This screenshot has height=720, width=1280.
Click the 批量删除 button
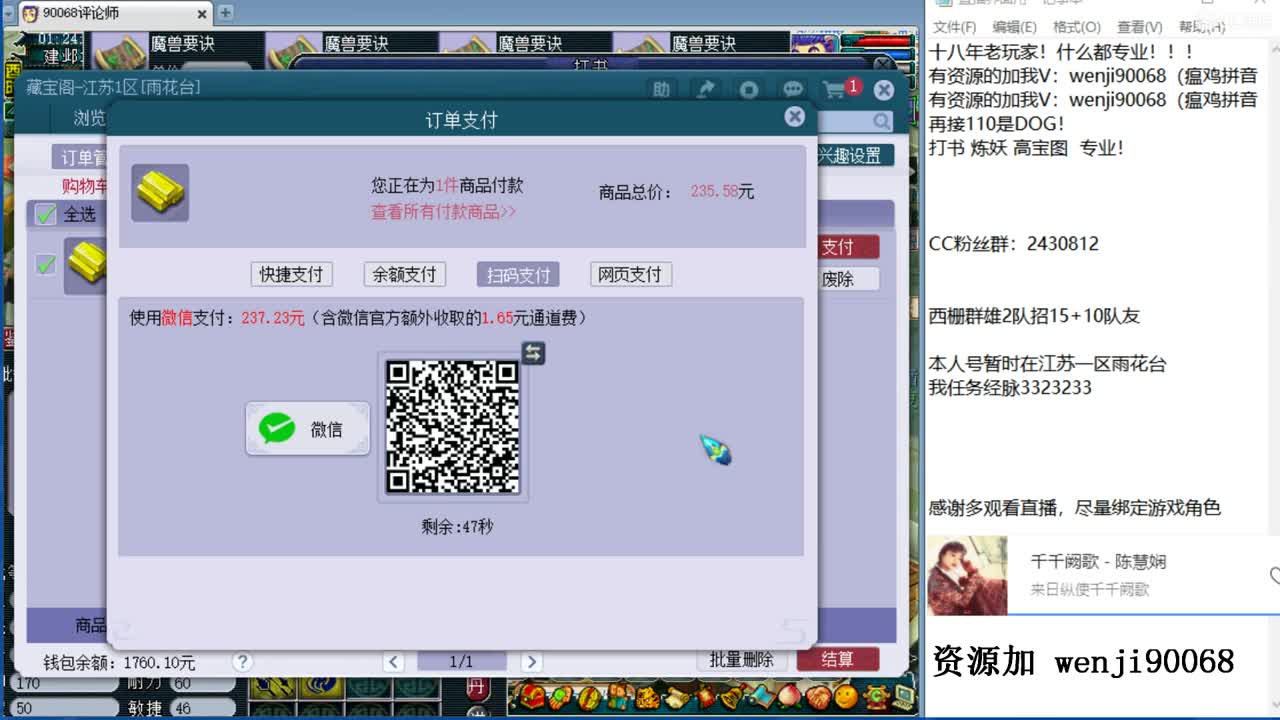click(x=742, y=659)
